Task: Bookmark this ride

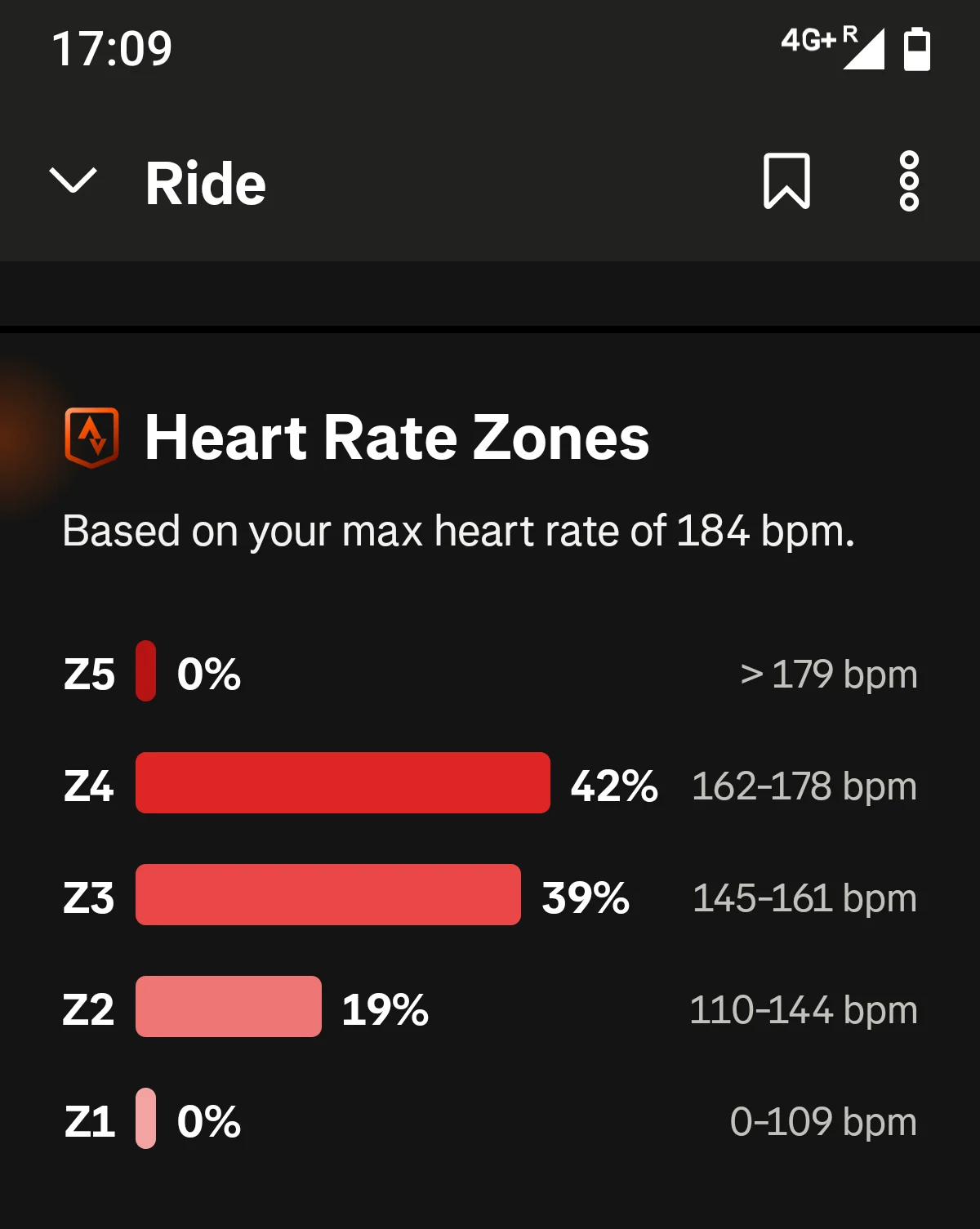Action: coord(786,181)
